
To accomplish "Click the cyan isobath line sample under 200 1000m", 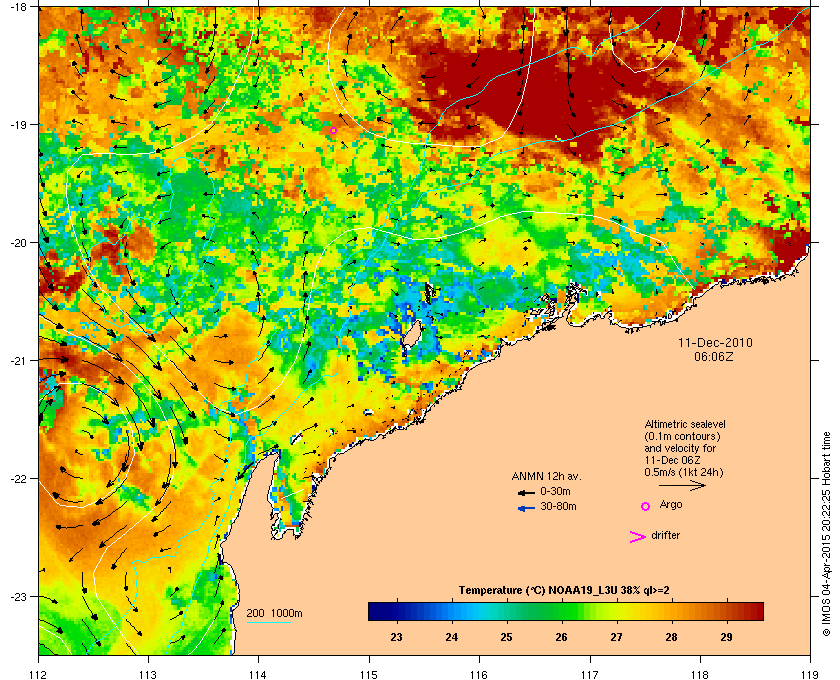I will click(268, 622).
